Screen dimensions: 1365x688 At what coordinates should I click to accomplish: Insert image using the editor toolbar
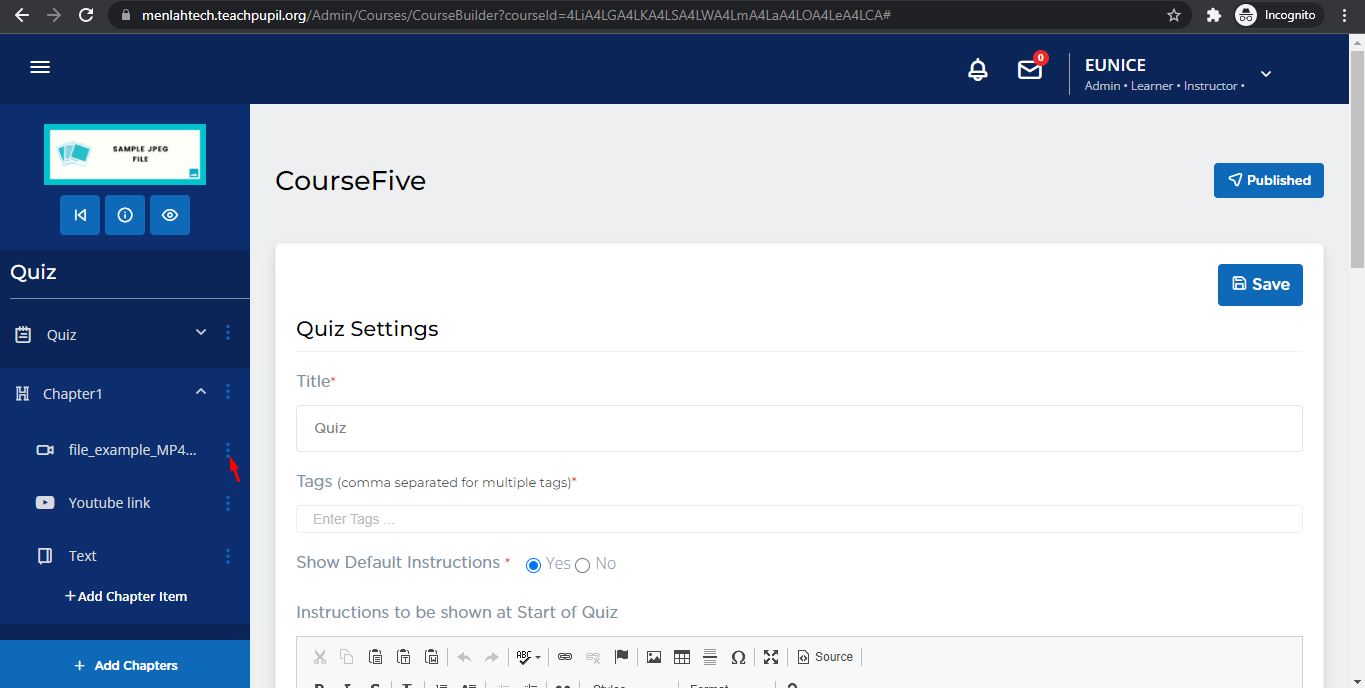tap(654, 657)
